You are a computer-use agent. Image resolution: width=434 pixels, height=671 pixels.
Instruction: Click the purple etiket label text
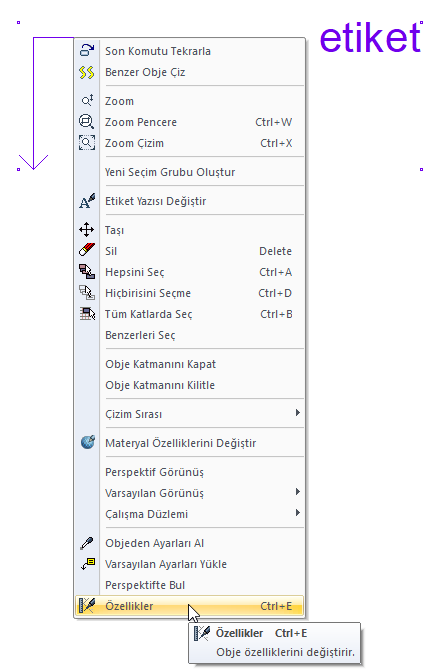tap(370, 39)
